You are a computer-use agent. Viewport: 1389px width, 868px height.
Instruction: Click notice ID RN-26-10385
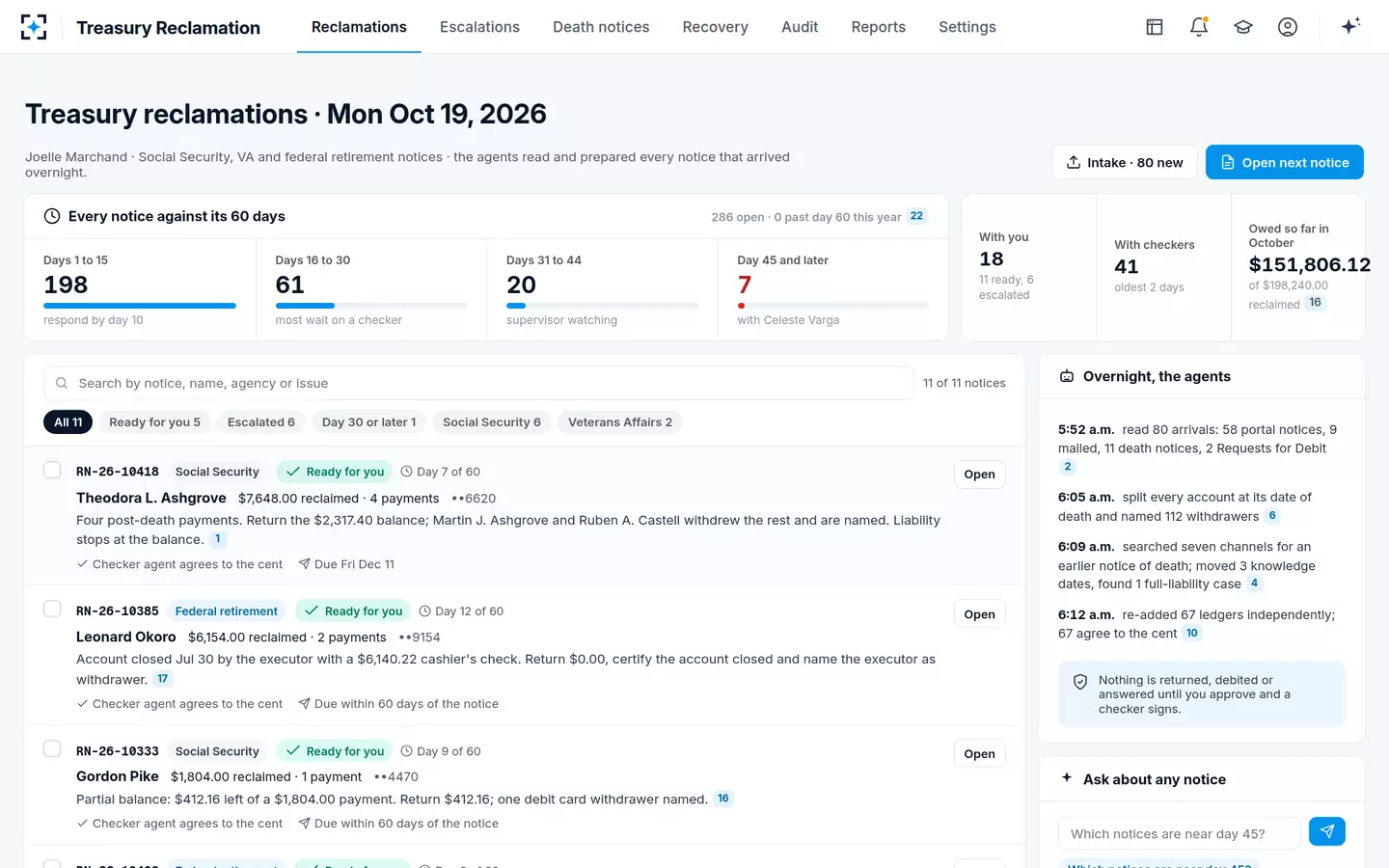tap(118, 611)
